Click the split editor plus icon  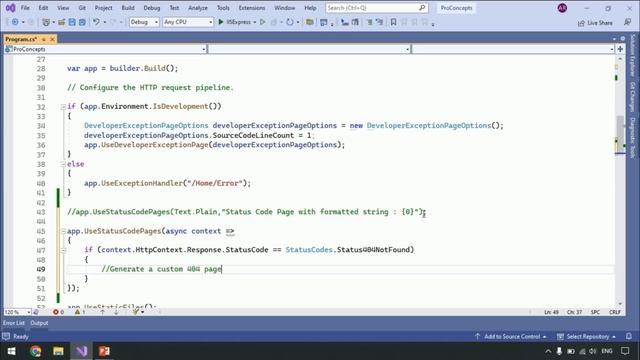point(620,49)
